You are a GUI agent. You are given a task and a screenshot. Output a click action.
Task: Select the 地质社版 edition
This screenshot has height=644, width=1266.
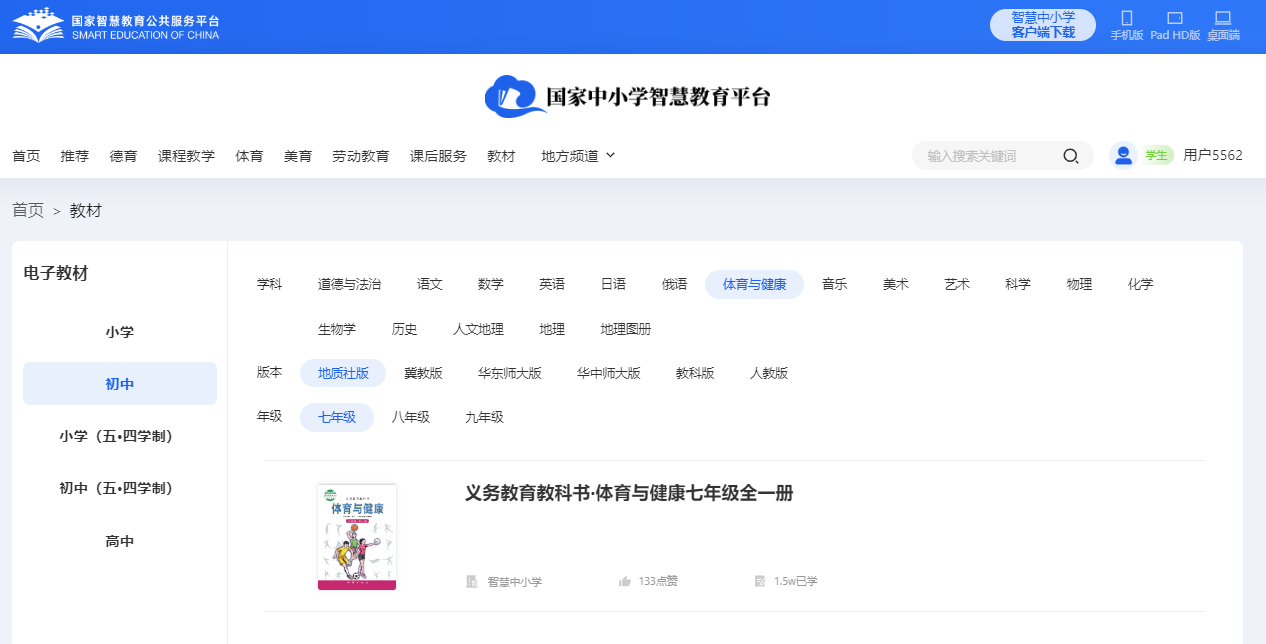pyautogui.click(x=344, y=373)
